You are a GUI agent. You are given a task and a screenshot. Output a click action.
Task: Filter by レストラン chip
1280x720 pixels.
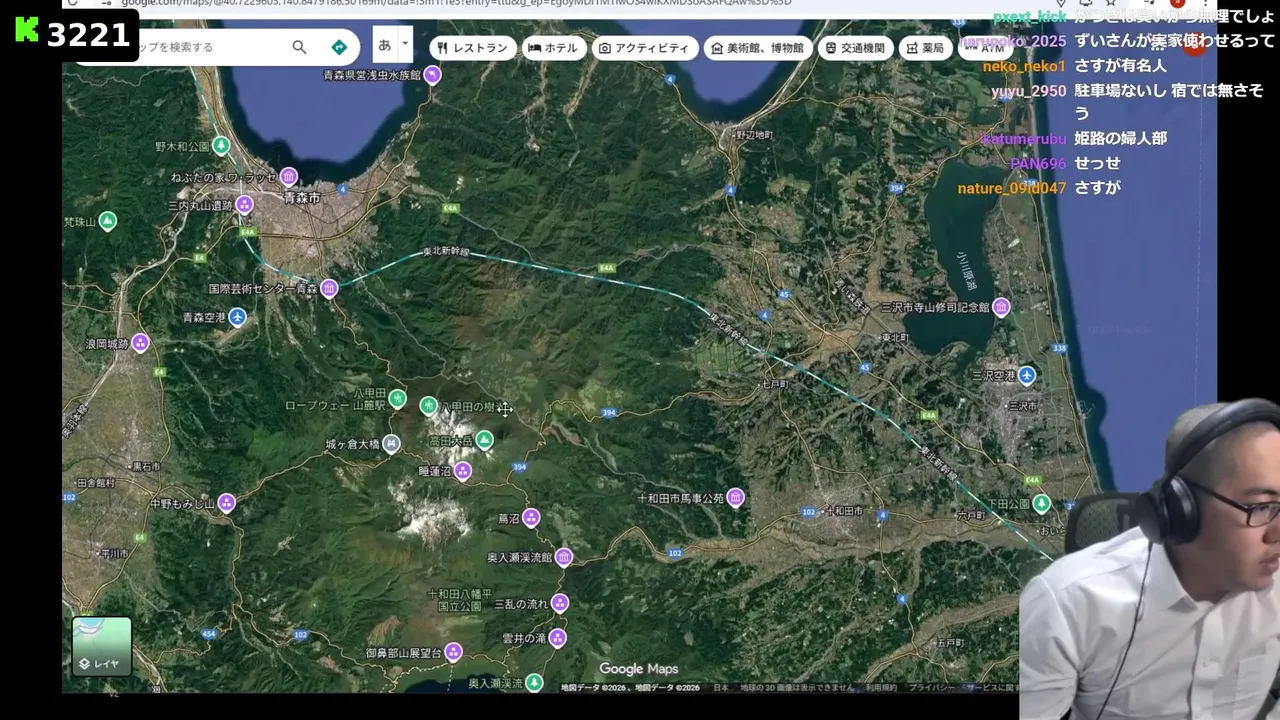click(x=473, y=48)
